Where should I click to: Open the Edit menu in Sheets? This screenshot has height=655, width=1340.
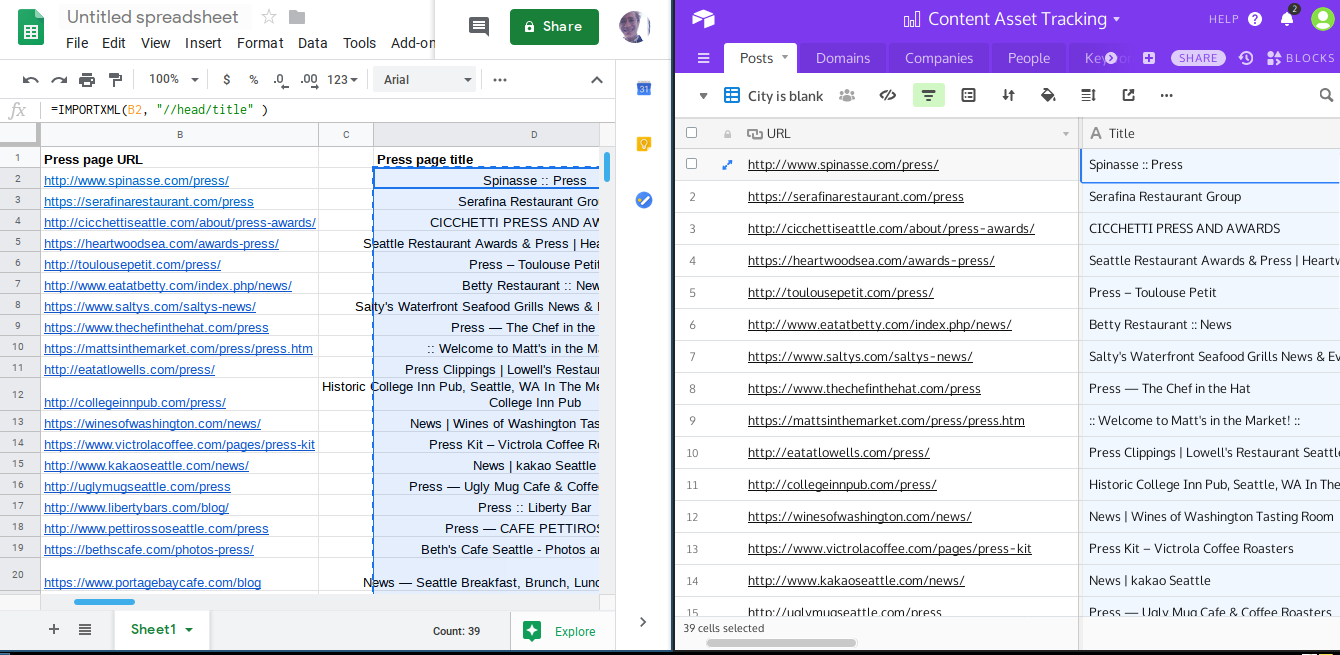click(x=114, y=43)
